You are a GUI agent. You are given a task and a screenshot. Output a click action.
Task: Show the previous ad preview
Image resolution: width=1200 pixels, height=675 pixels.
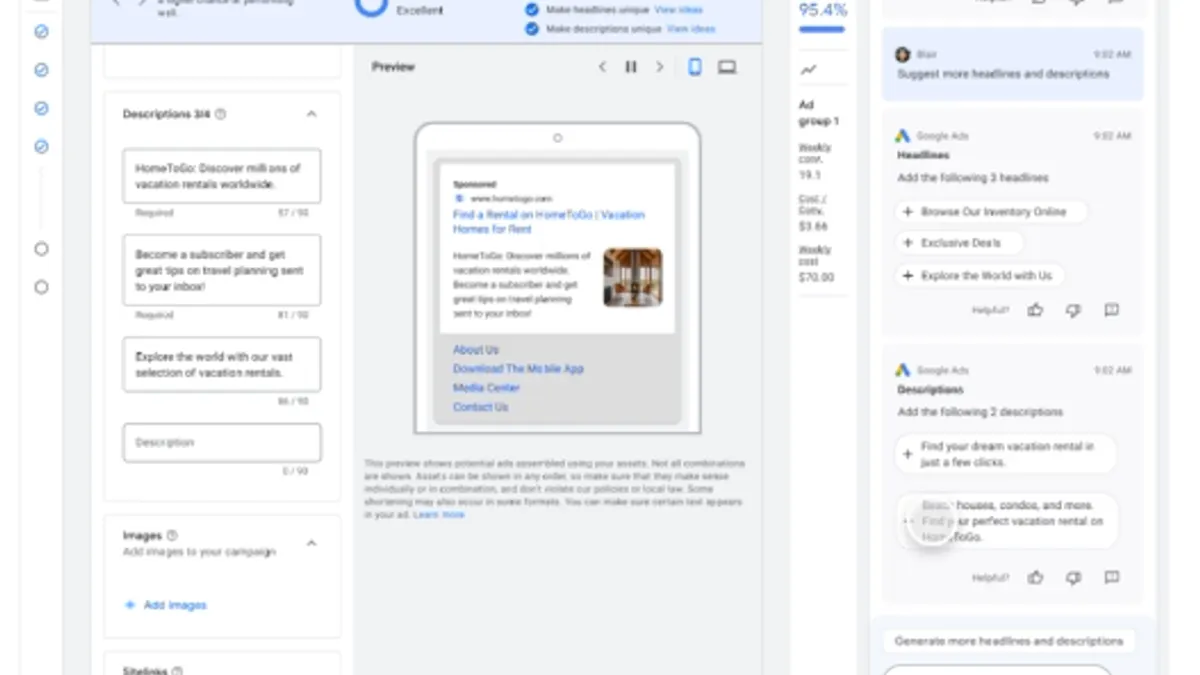pos(602,67)
